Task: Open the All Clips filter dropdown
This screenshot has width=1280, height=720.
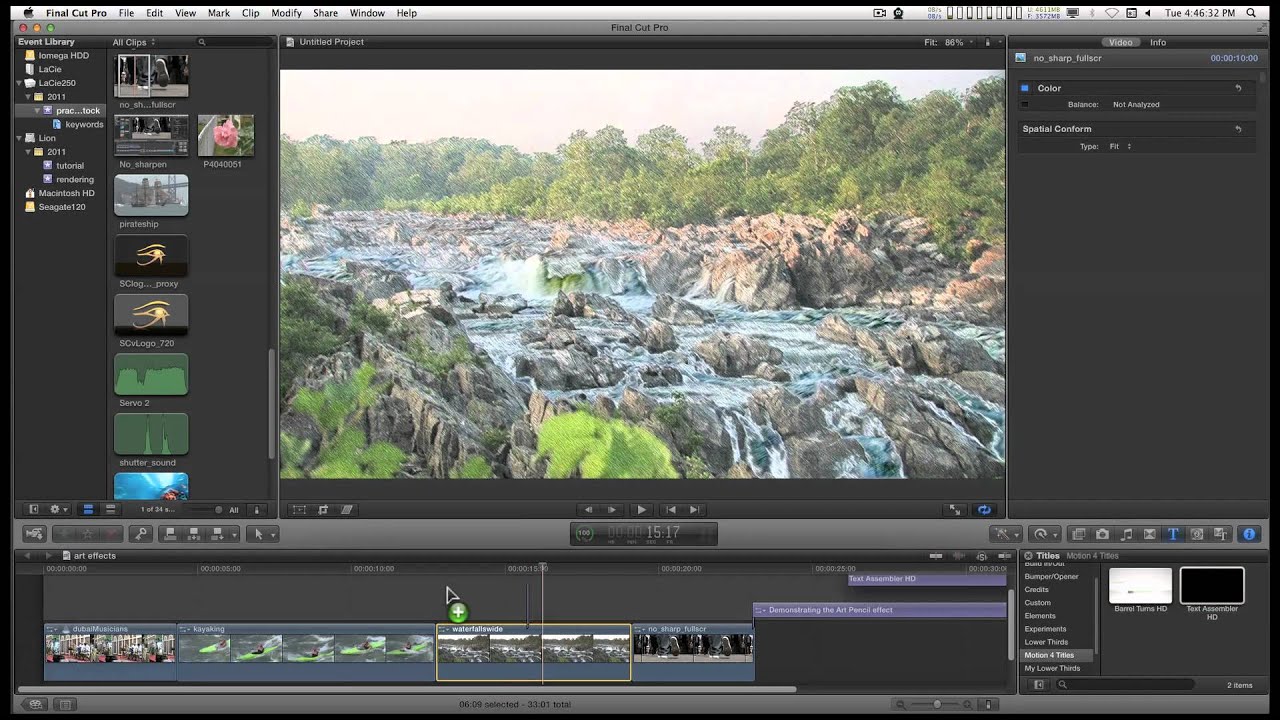Action: [132, 43]
